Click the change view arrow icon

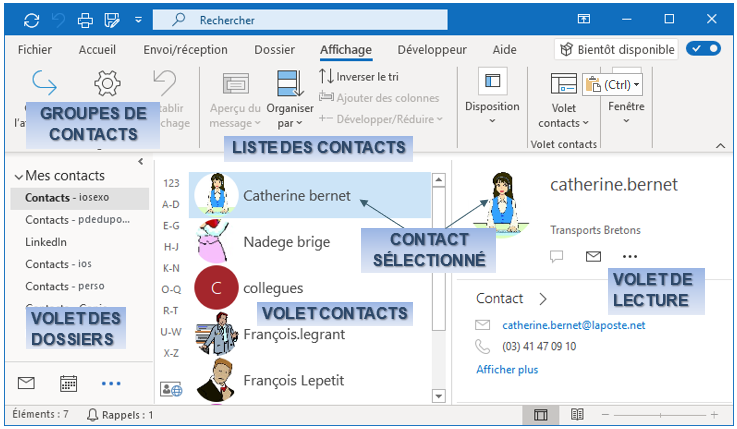(45, 83)
